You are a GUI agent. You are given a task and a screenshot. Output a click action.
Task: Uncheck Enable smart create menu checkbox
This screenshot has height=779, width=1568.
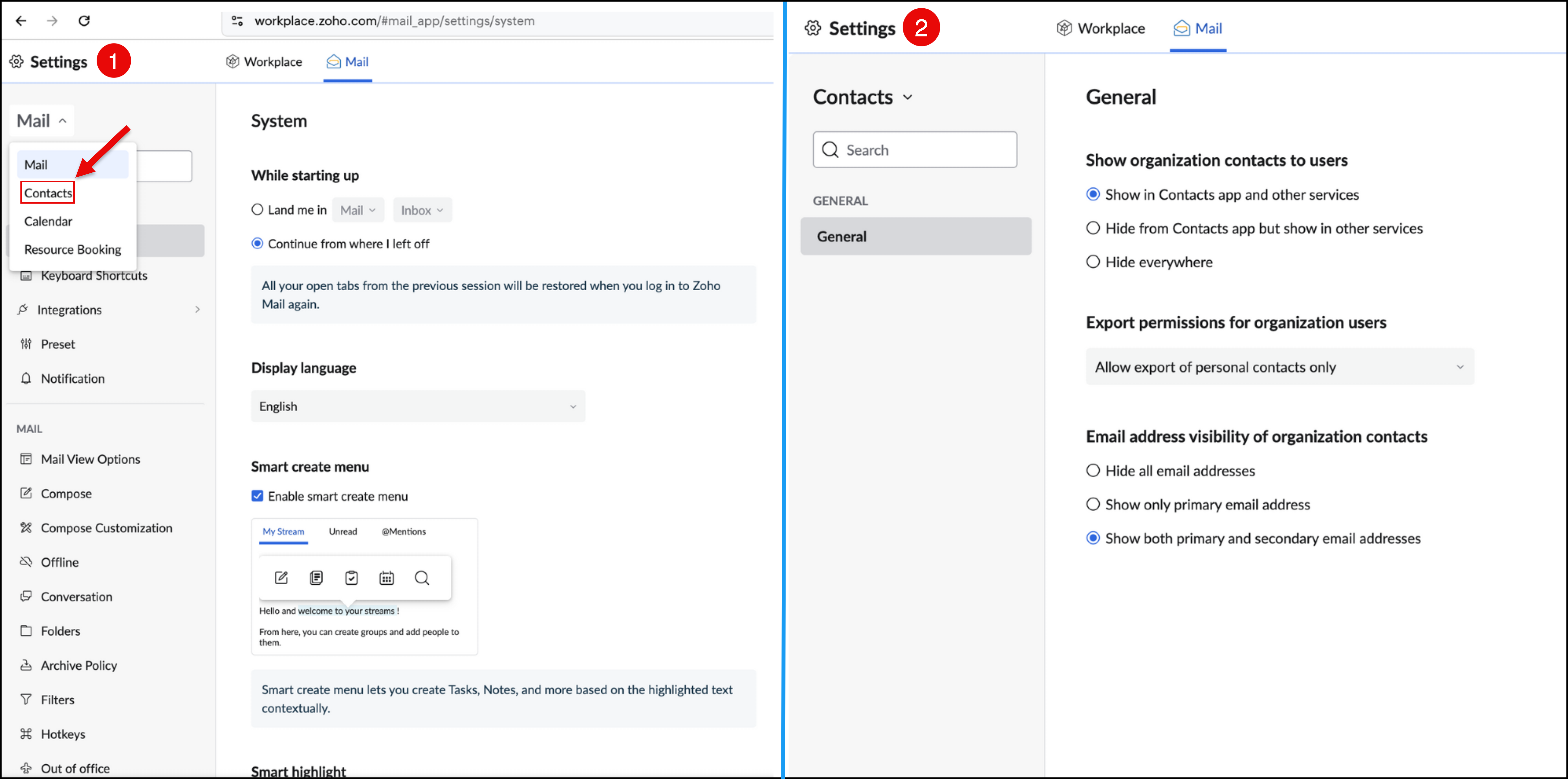pyautogui.click(x=257, y=496)
